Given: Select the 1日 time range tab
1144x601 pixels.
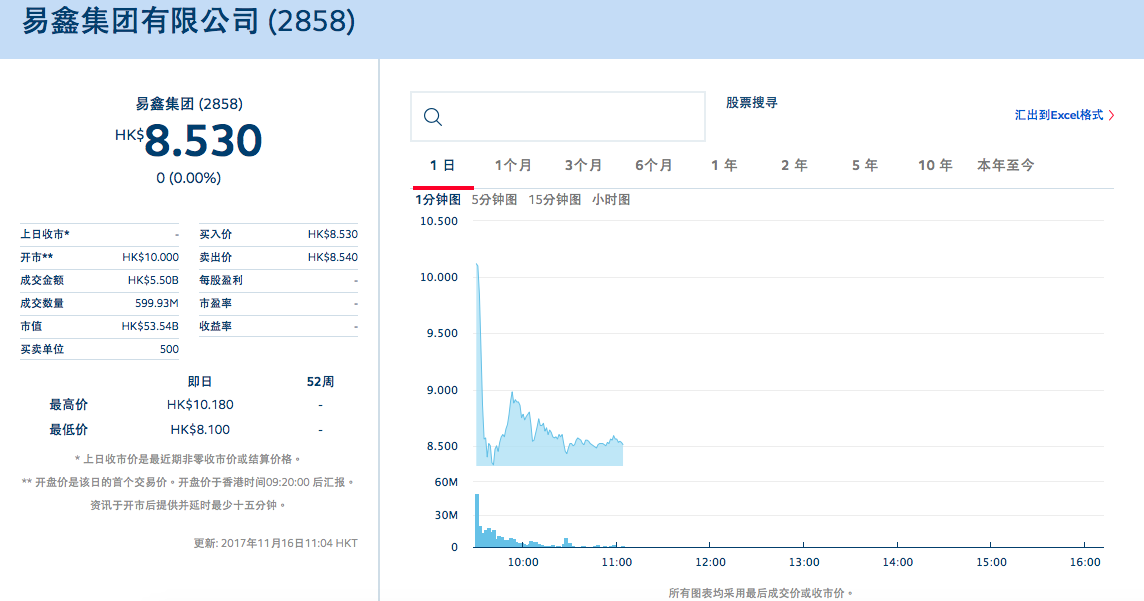Looking at the screenshot, I should (442, 166).
